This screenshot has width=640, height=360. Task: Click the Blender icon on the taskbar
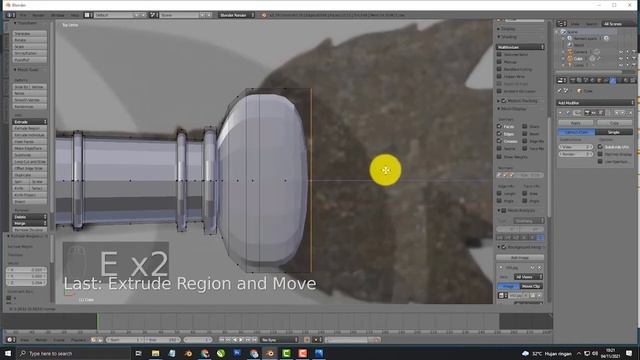[x=270, y=353]
